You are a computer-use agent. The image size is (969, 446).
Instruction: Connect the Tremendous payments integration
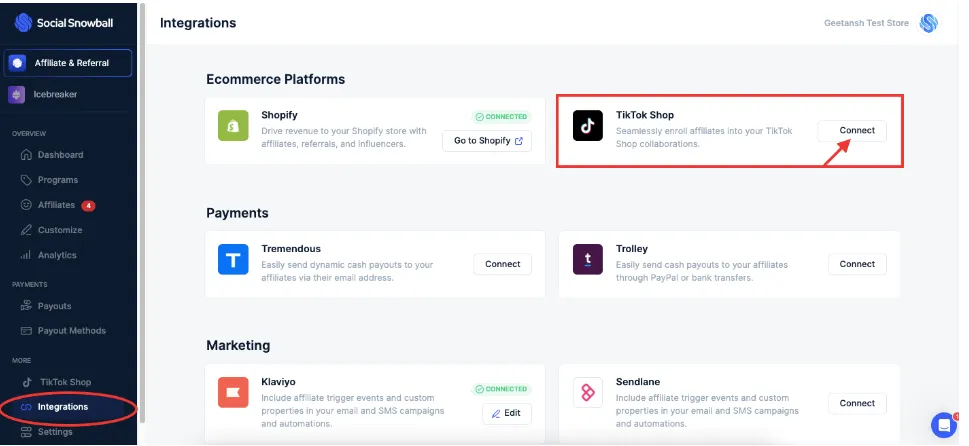[502, 264]
